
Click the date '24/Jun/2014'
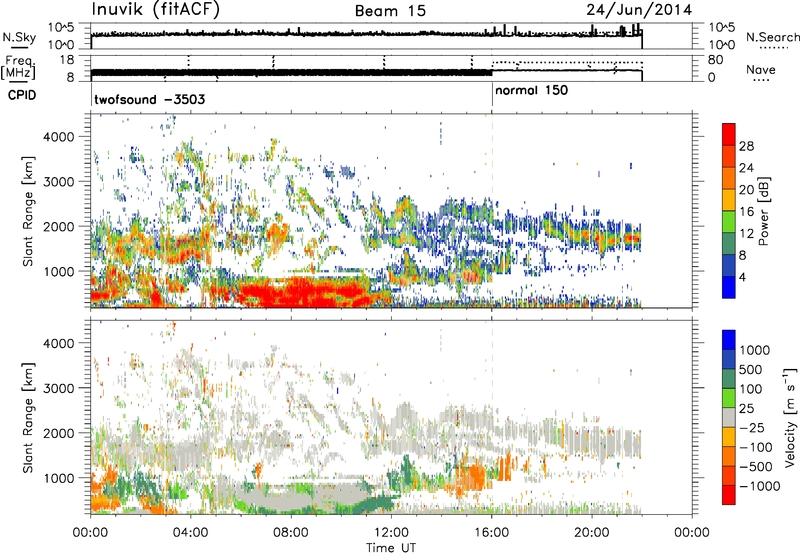(639, 10)
